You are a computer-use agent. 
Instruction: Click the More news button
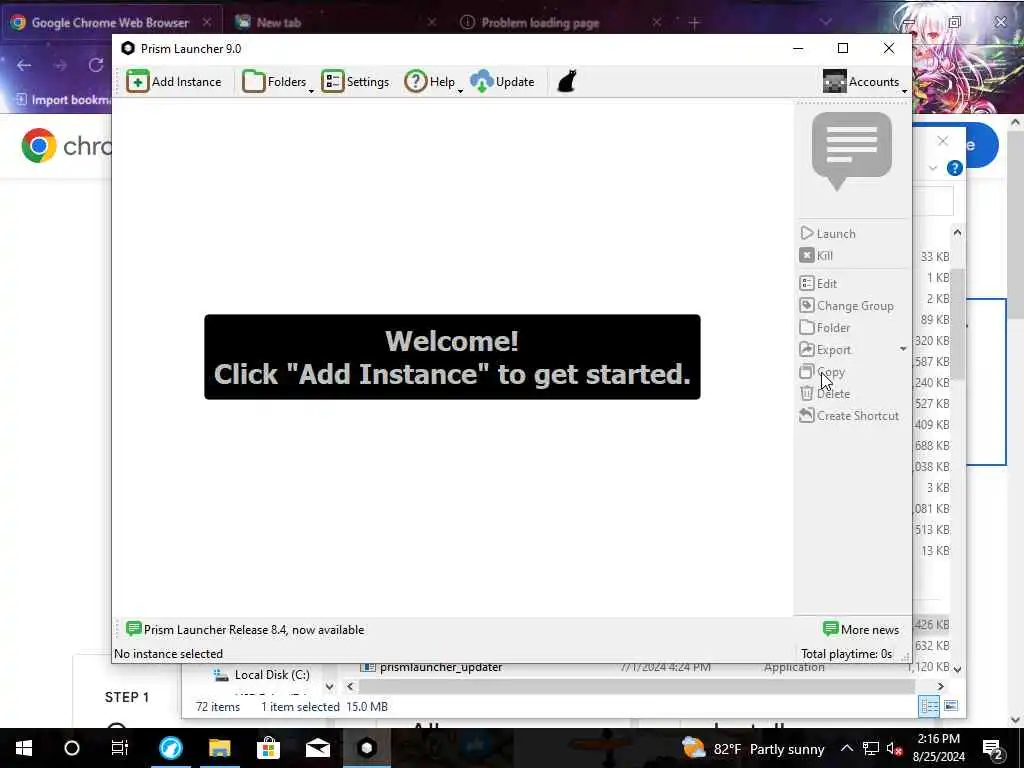[861, 630]
